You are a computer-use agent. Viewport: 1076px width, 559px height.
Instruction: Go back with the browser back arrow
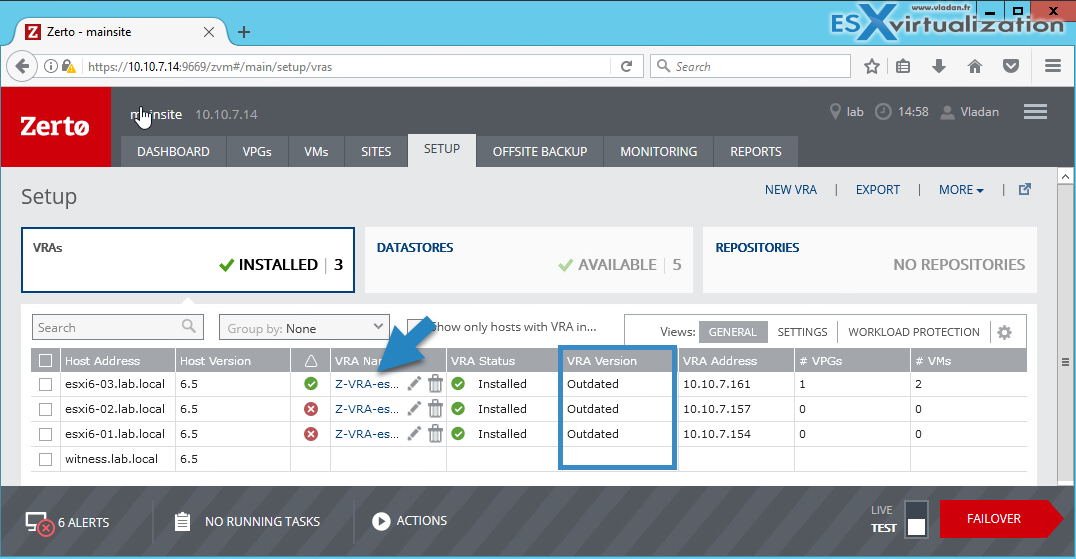(22, 67)
